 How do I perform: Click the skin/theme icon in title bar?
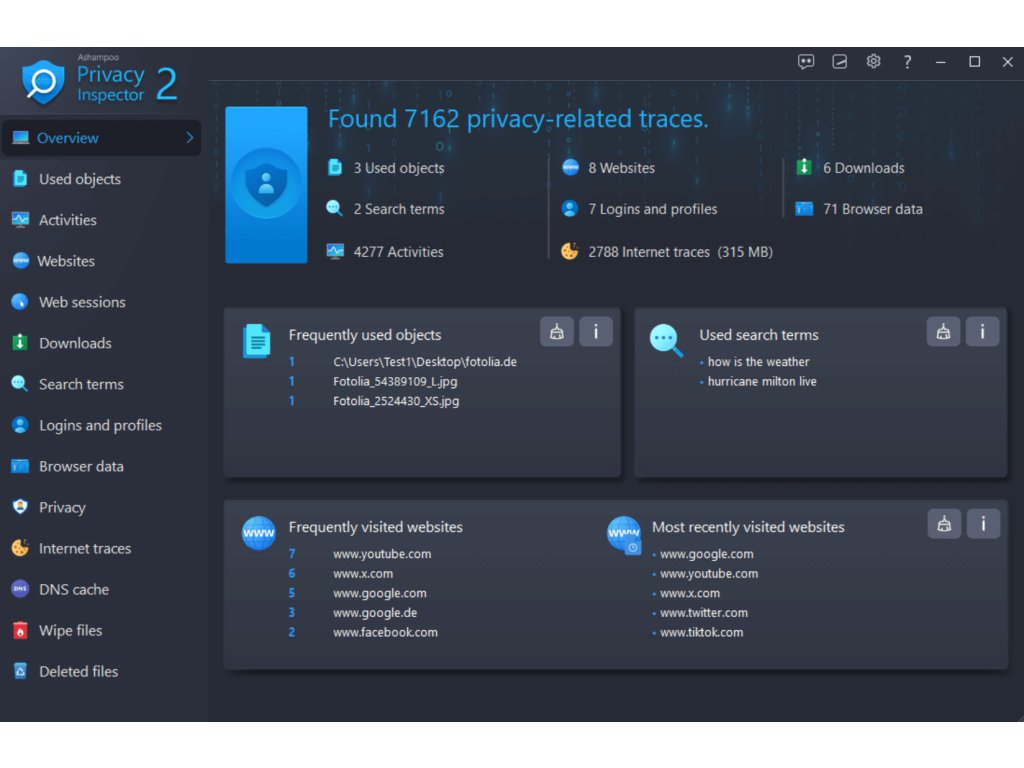[839, 62]
